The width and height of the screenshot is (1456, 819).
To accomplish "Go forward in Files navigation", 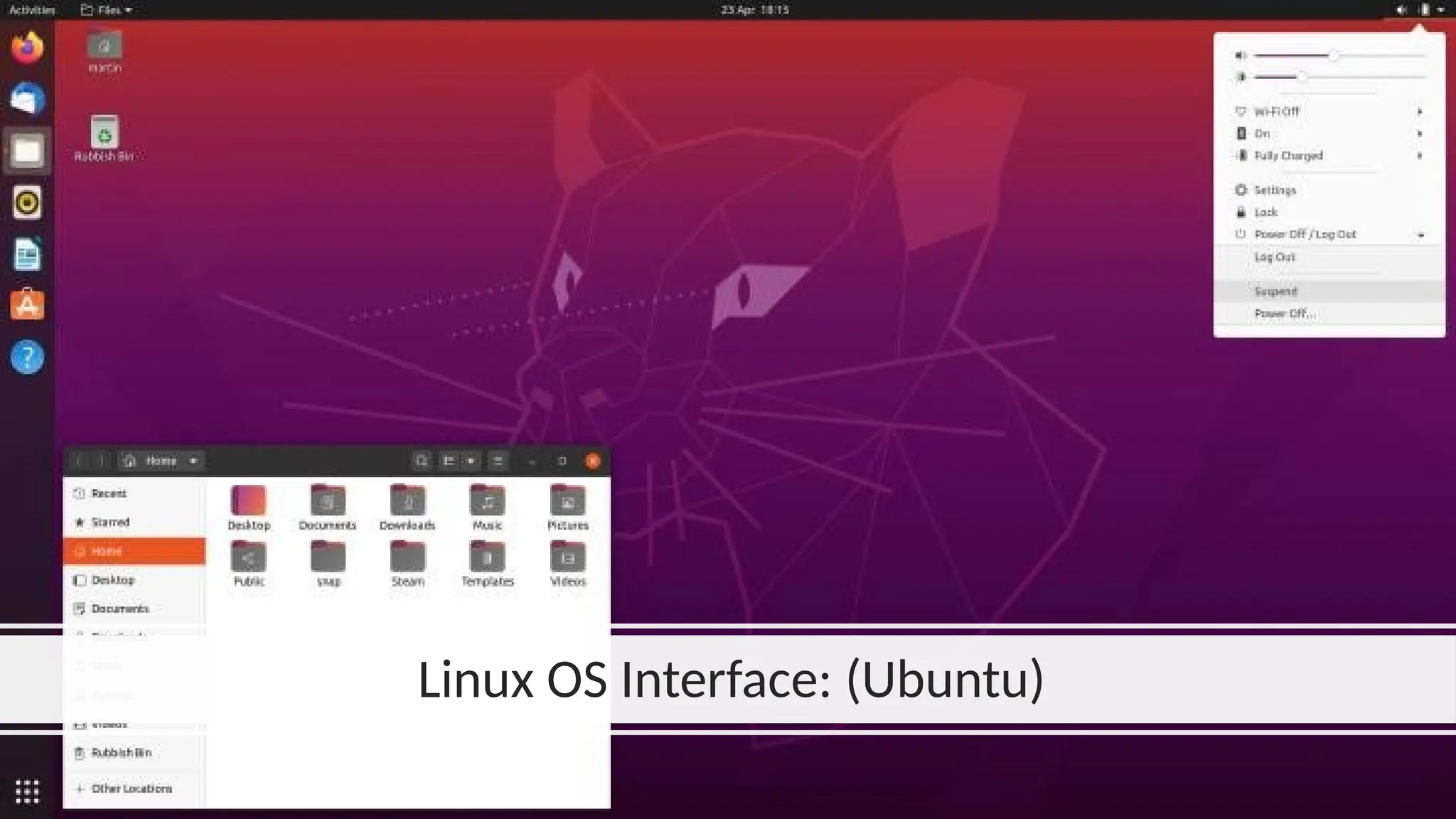I will pyautogui.click(x=101, y=461).
